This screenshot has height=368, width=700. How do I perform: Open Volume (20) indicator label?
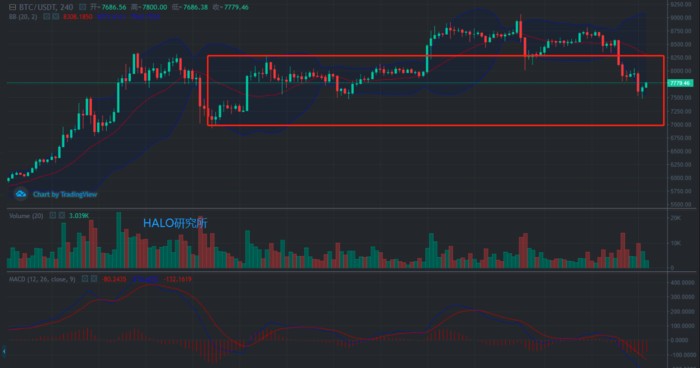click(26, 216)
